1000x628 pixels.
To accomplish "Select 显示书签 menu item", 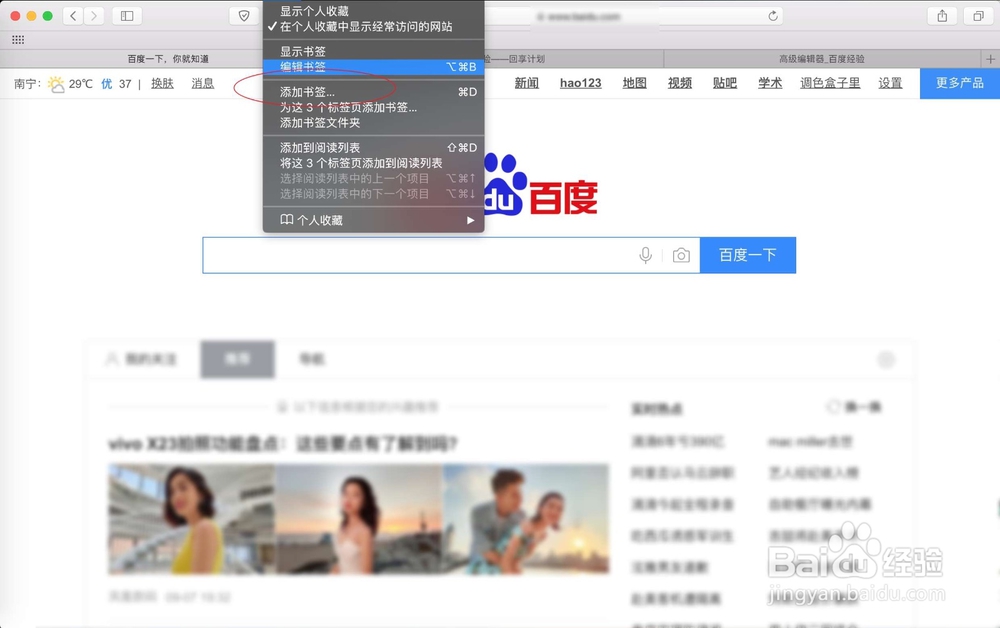I will (374, 51).
